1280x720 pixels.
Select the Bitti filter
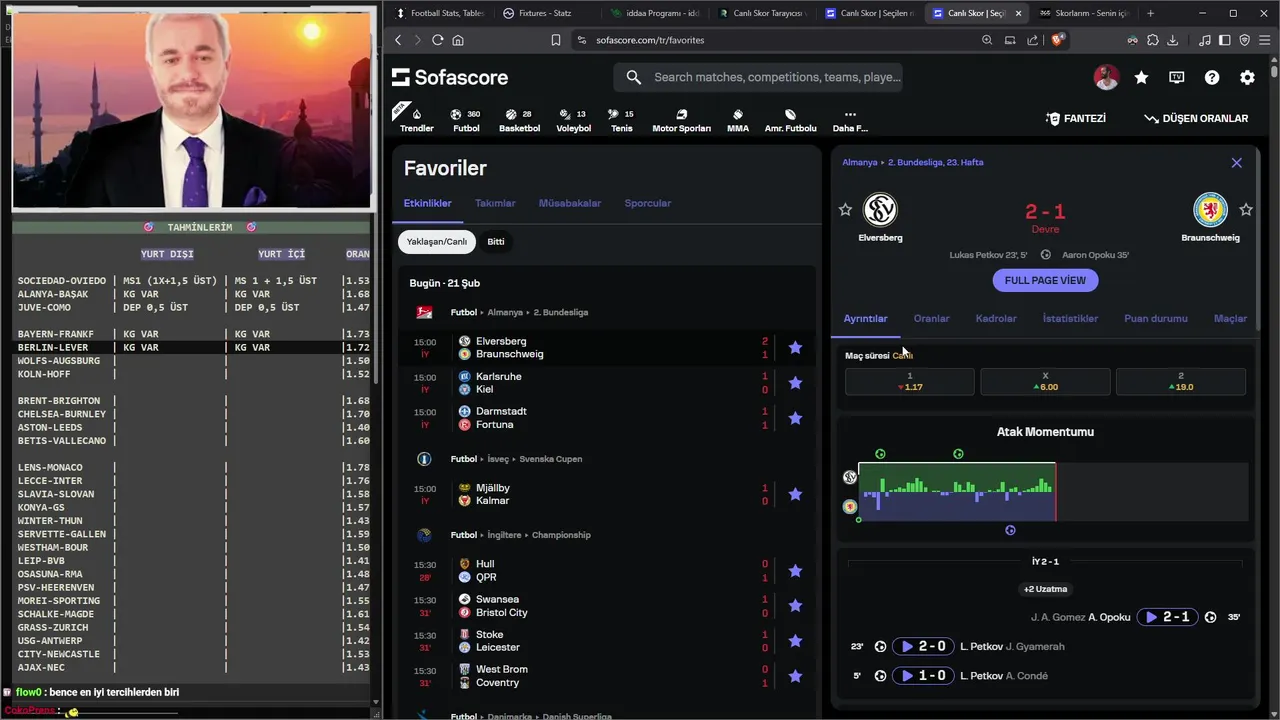[x=496, y=242]
